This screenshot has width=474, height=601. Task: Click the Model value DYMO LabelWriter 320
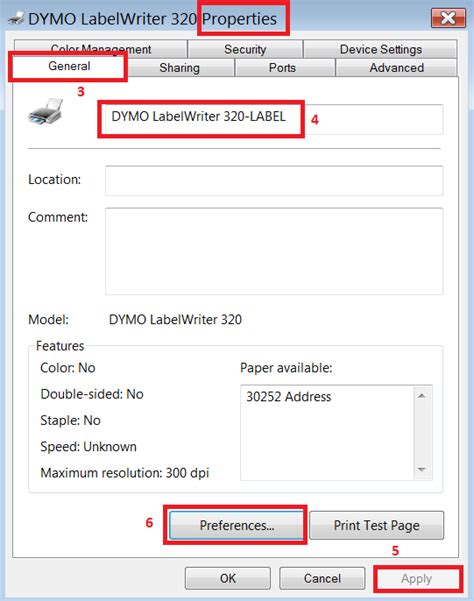pos(175,319)
